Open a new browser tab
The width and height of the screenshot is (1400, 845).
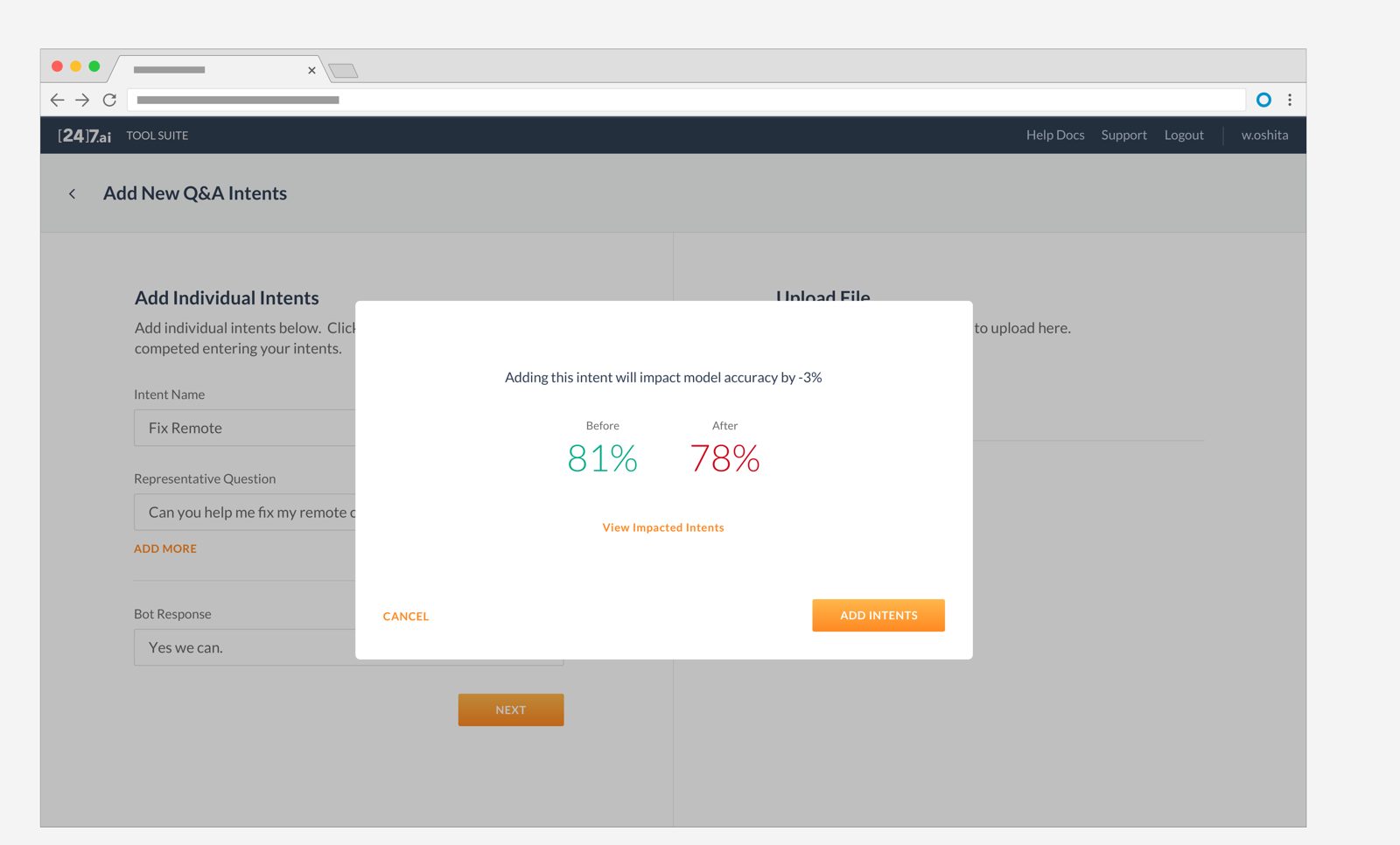[343, 71]
